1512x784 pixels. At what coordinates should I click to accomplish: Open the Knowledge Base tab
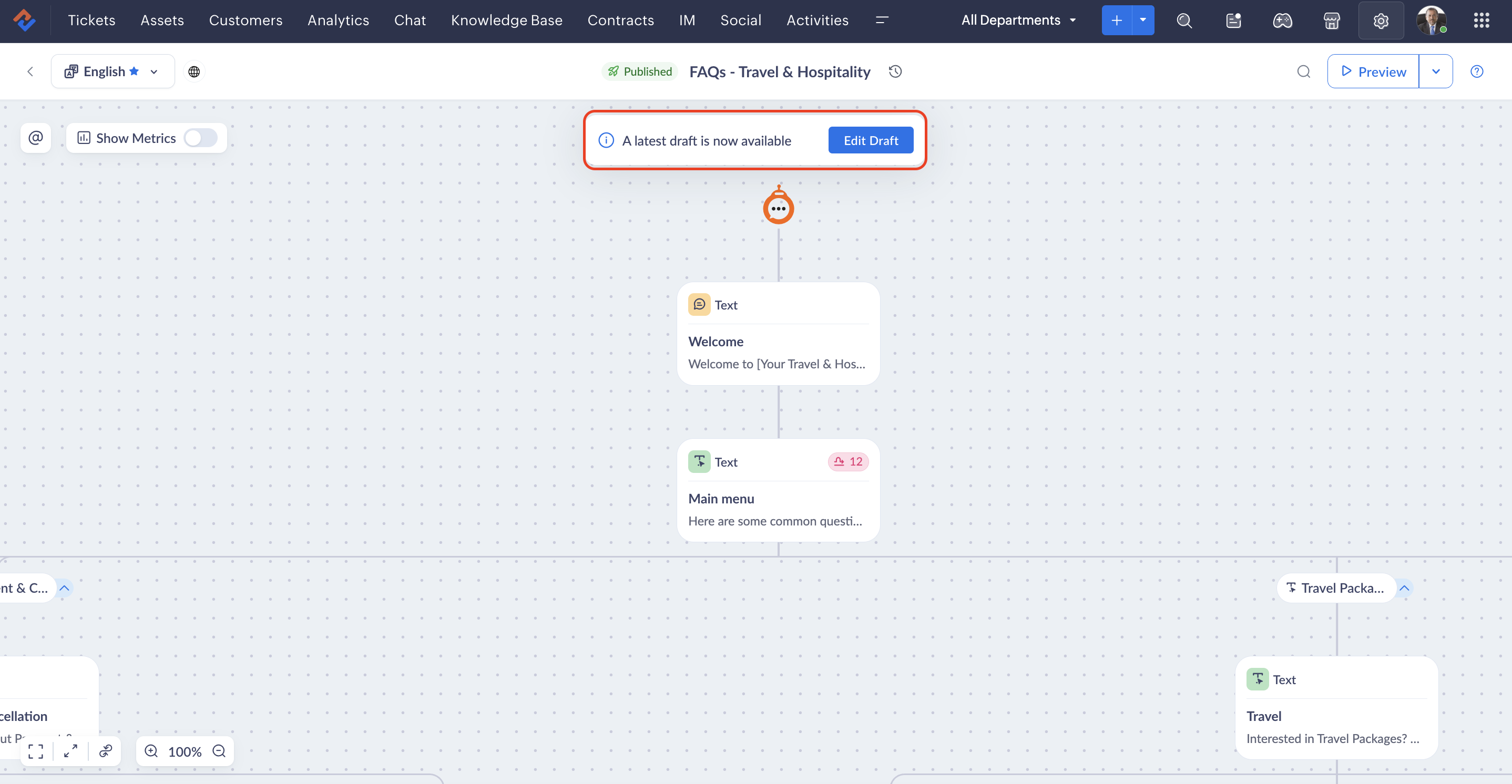507,20
